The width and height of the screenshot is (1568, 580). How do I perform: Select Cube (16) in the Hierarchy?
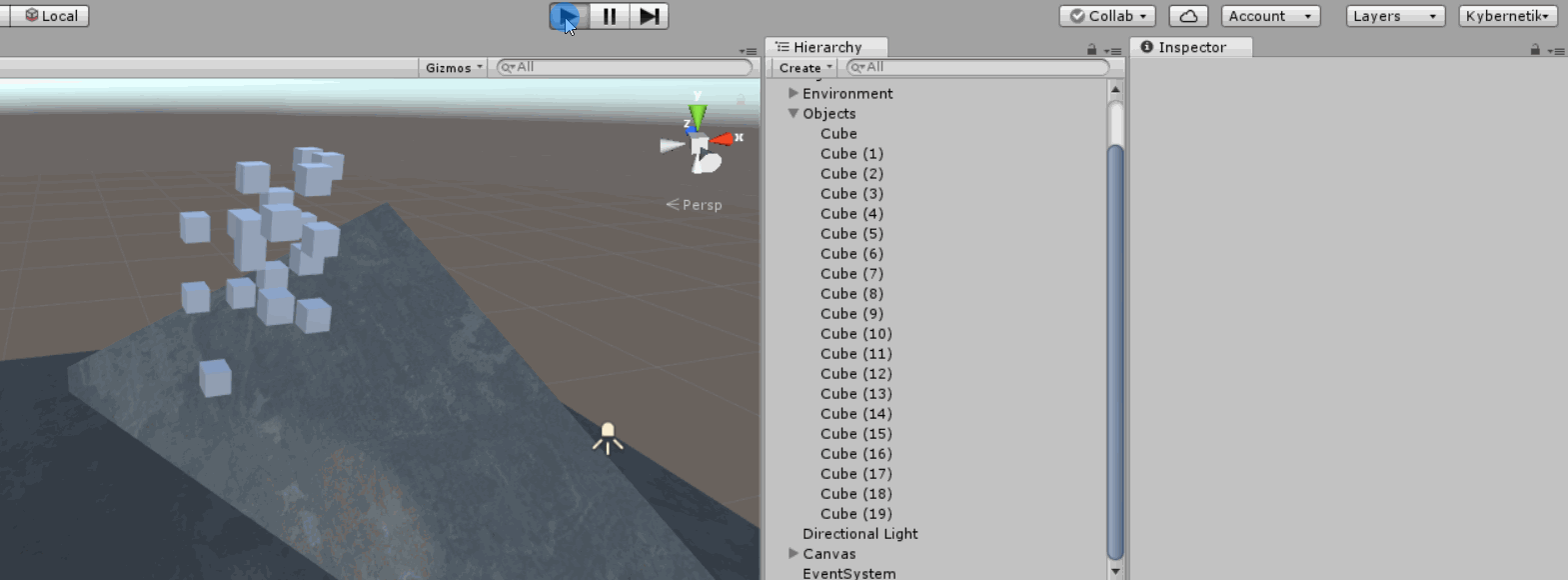(855, 453)
